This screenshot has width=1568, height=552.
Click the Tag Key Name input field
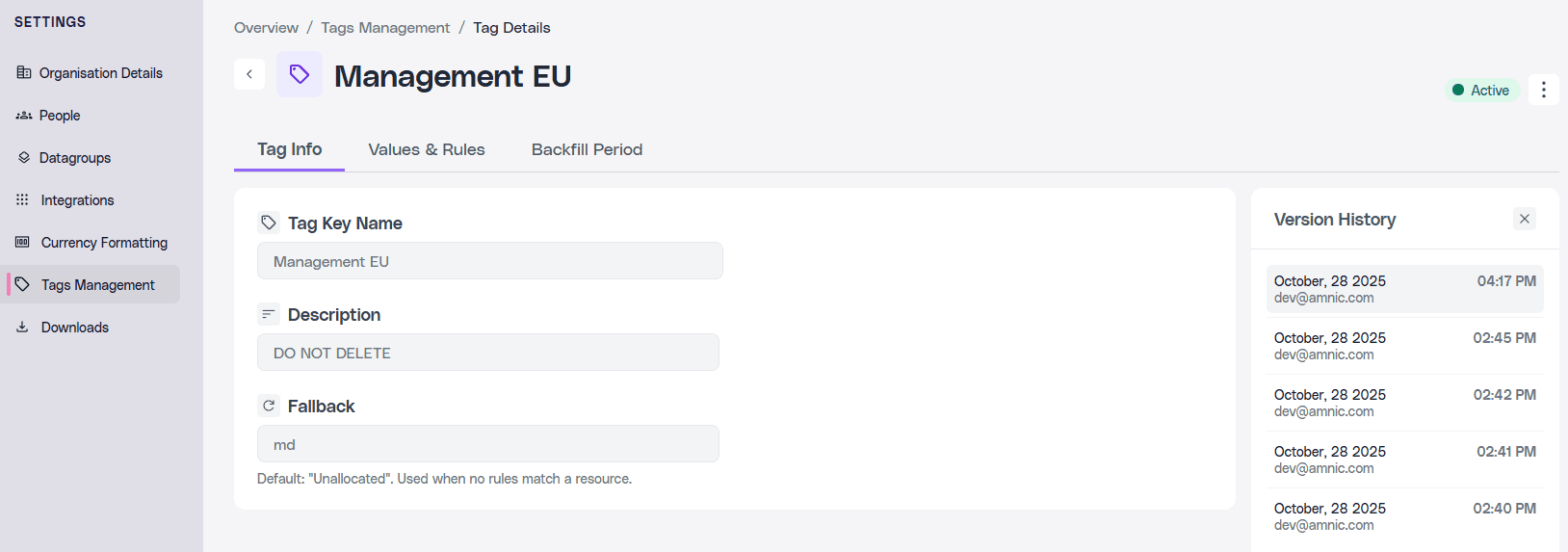(x=489, y=261)
